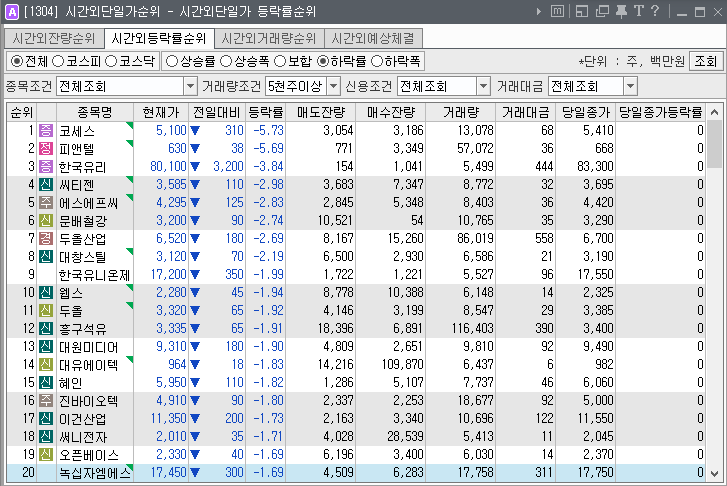Select the 코스피 radio button
This screenshot has width=727, height=486.
[58, 61]
